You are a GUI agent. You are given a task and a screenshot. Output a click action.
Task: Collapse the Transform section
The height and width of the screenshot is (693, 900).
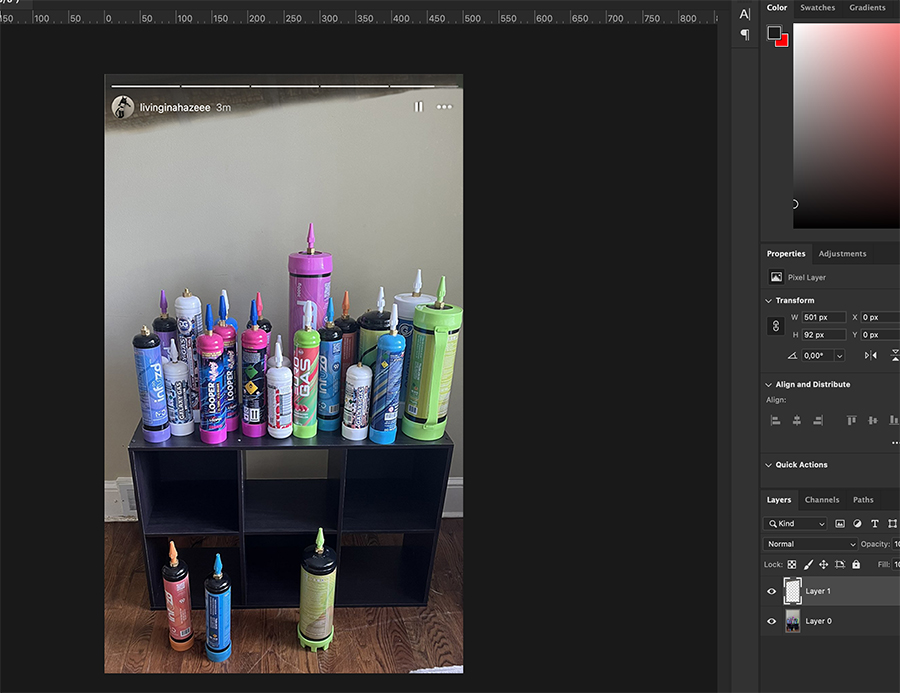click(x=769, y=300)
